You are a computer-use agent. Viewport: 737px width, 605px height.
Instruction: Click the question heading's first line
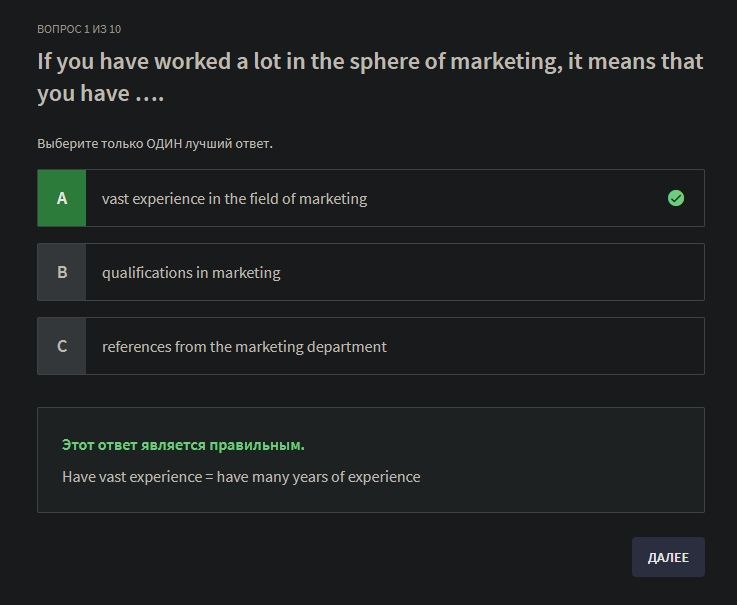pyautogui.click(x=370, y=62)
